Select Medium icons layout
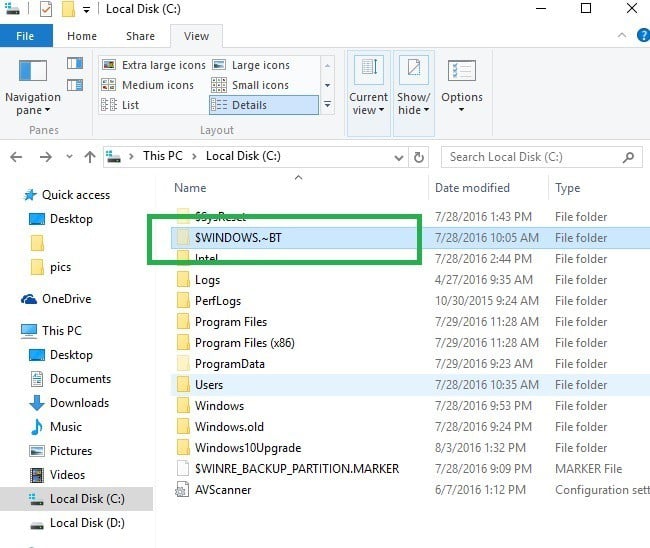650x548 pixels. point(148,85)
